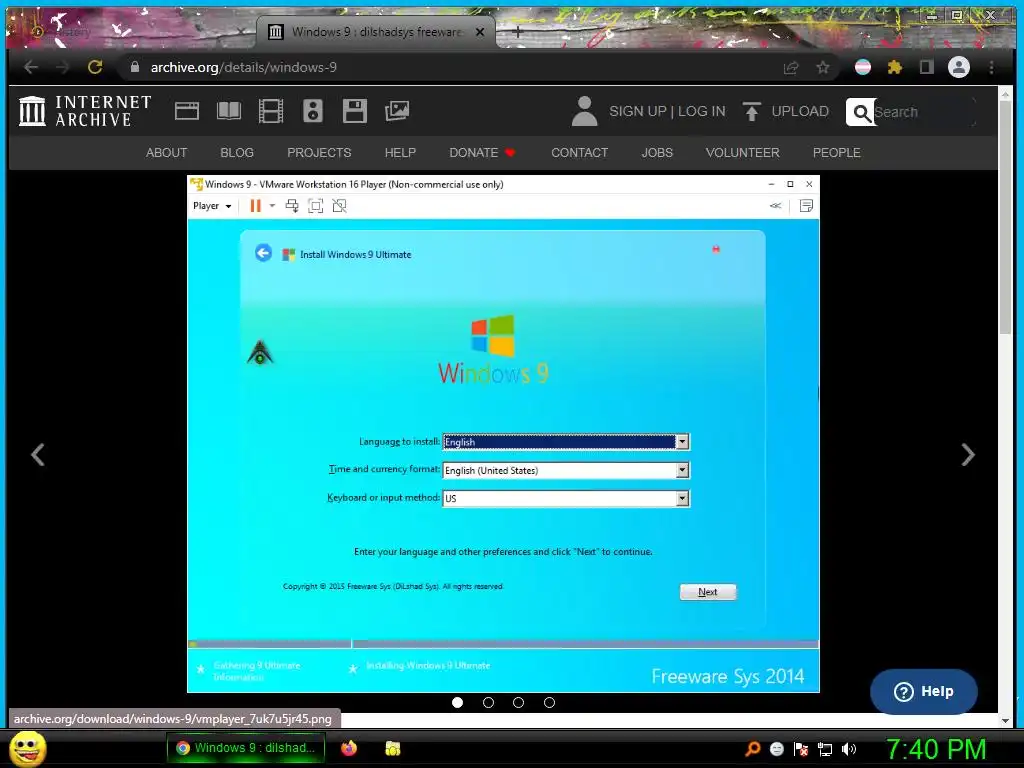Click the 7:40 PM clock
The width and height of the screenshot is (1024, 768).
tap(936, 749)
